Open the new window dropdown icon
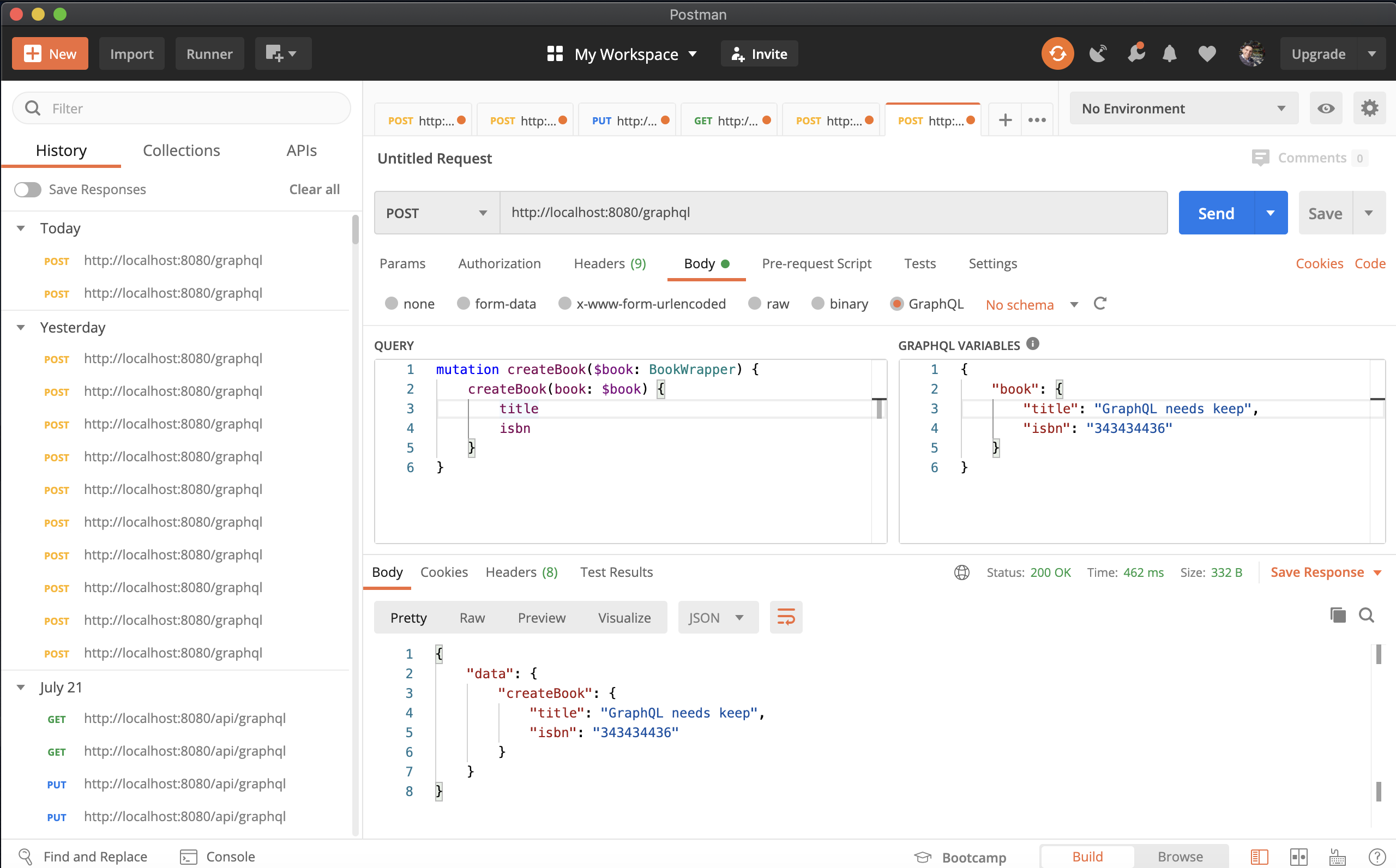The height and width of the screenshot is (868, 1396). (x=283, y=54)
